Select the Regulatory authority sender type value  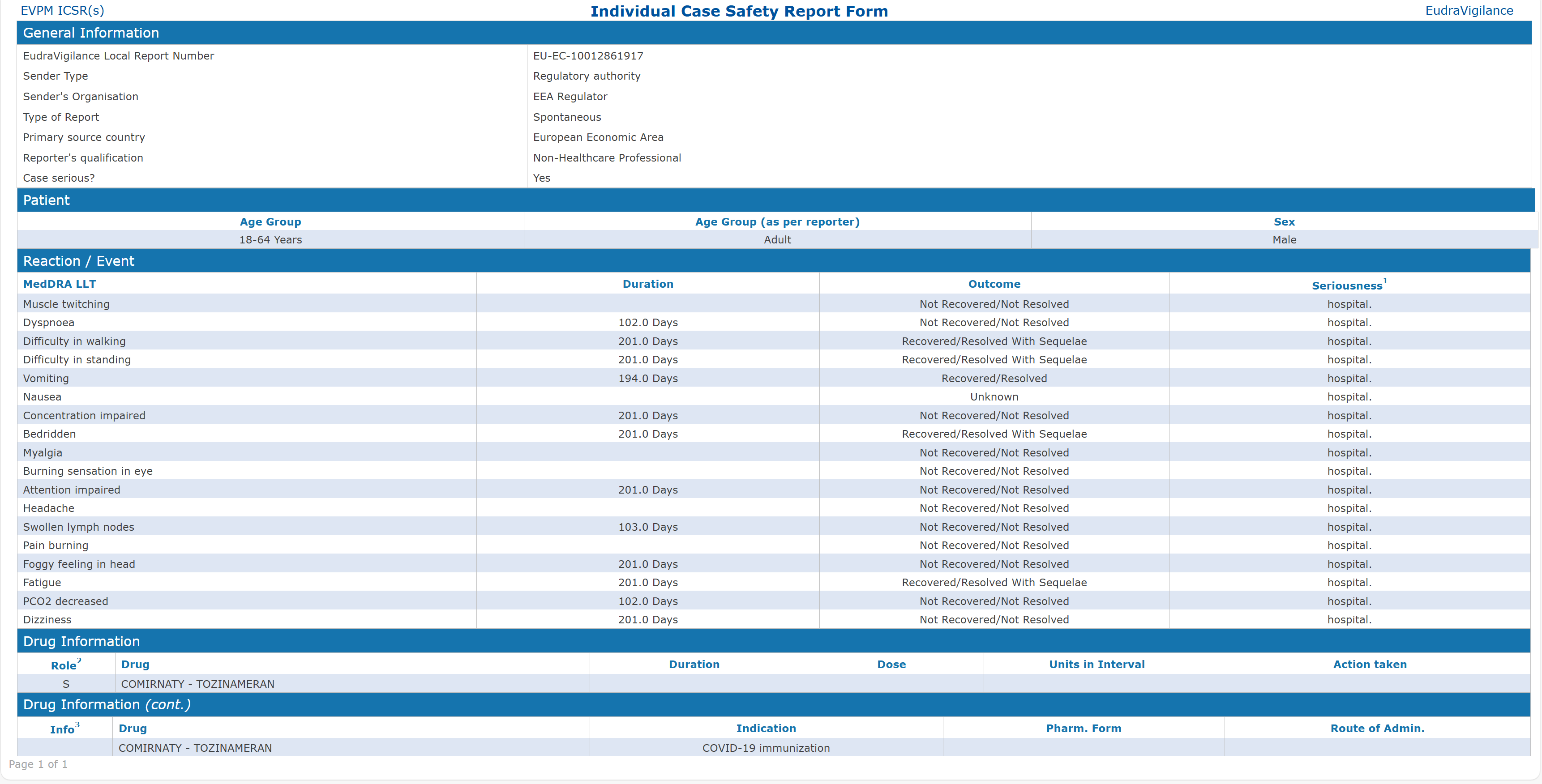(x=587, y=76)
